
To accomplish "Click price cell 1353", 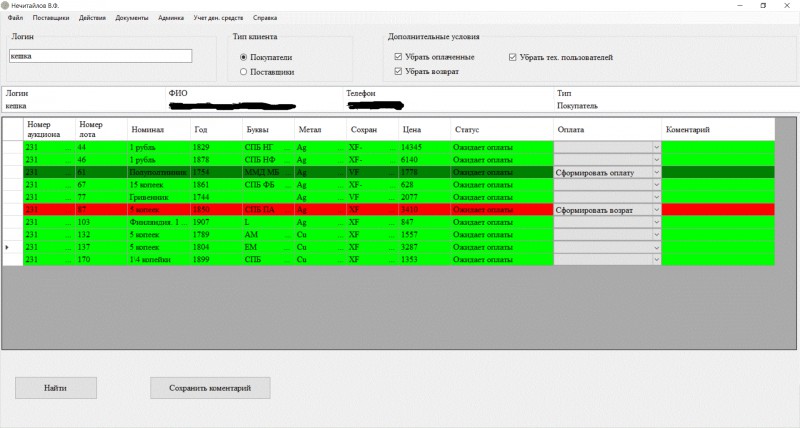I will point(425,260).
